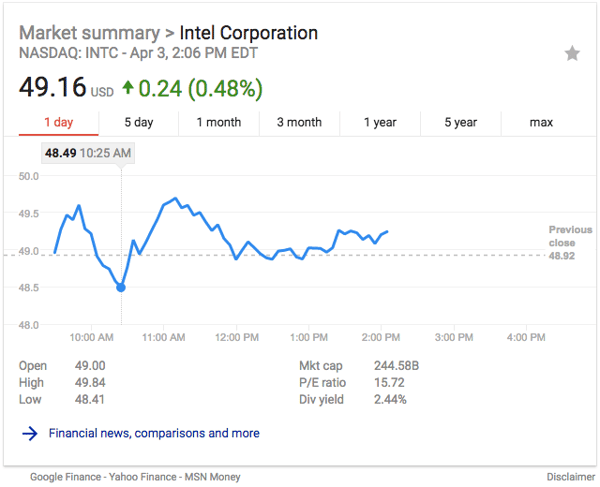The width and height of the screenshot is (600, 487).
Task: Switch to the 5 year tab
Action: (x=461, y=123)
